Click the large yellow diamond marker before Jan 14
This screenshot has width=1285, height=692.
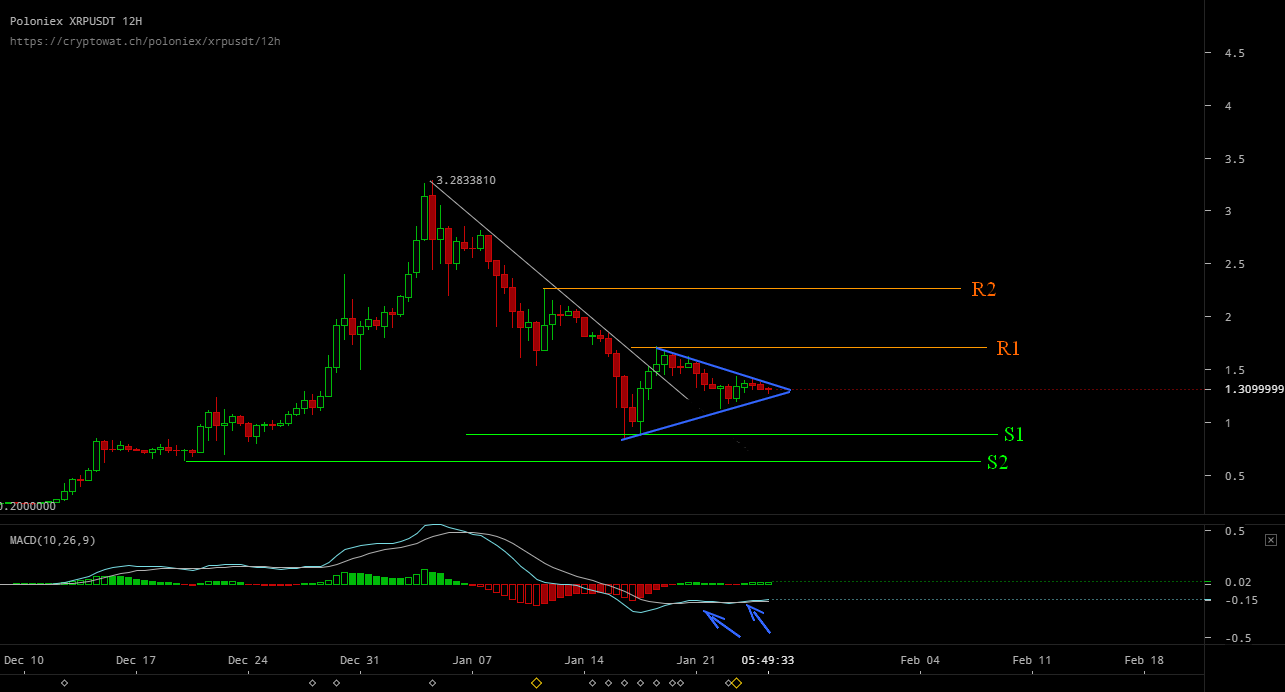pyautogui.click(x=536, y=683)
